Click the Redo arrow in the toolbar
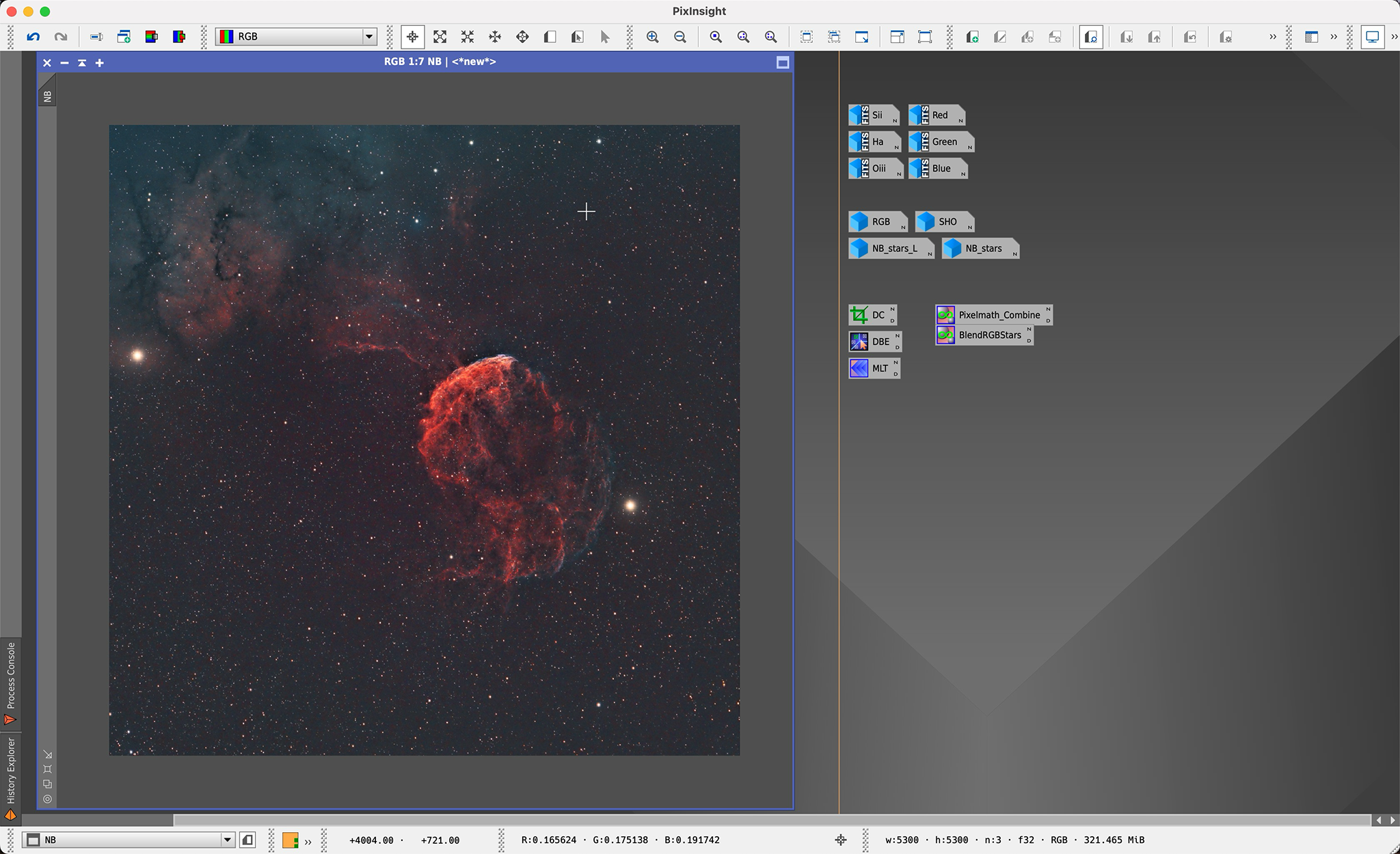This screenshot has height=854, width=1400. coord(61,37)
